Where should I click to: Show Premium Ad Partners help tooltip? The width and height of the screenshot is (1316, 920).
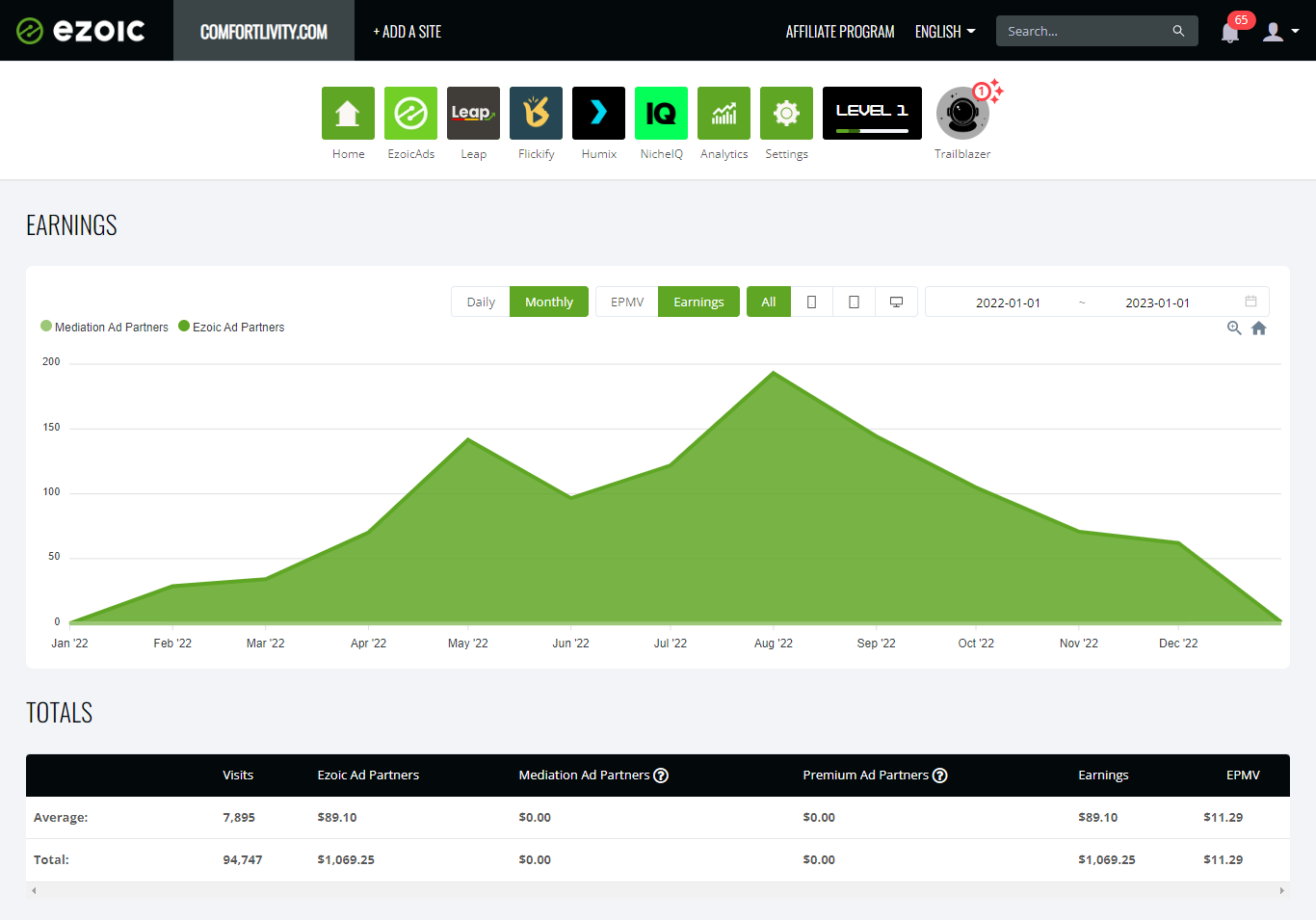(x=940, y=775)
